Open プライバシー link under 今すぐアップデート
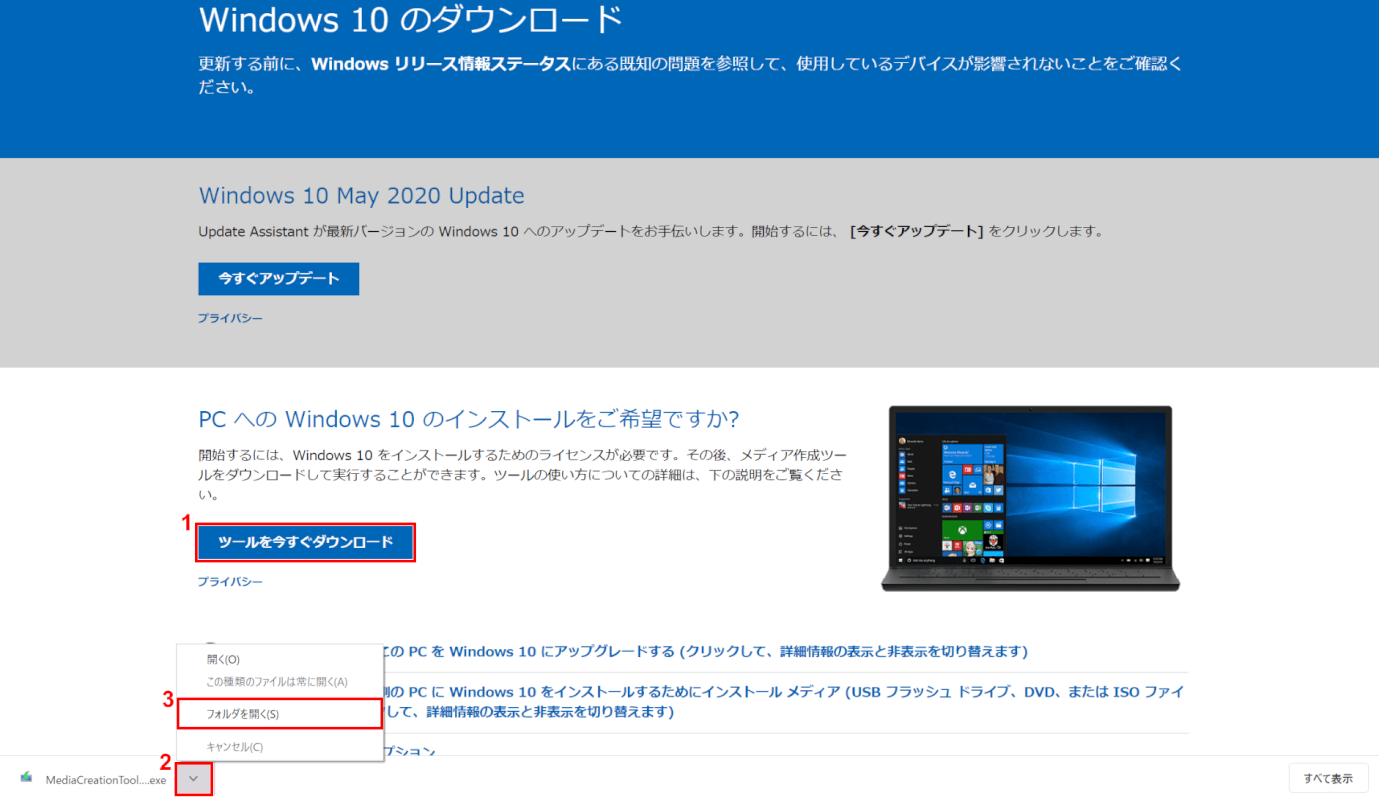 [230, 318]
